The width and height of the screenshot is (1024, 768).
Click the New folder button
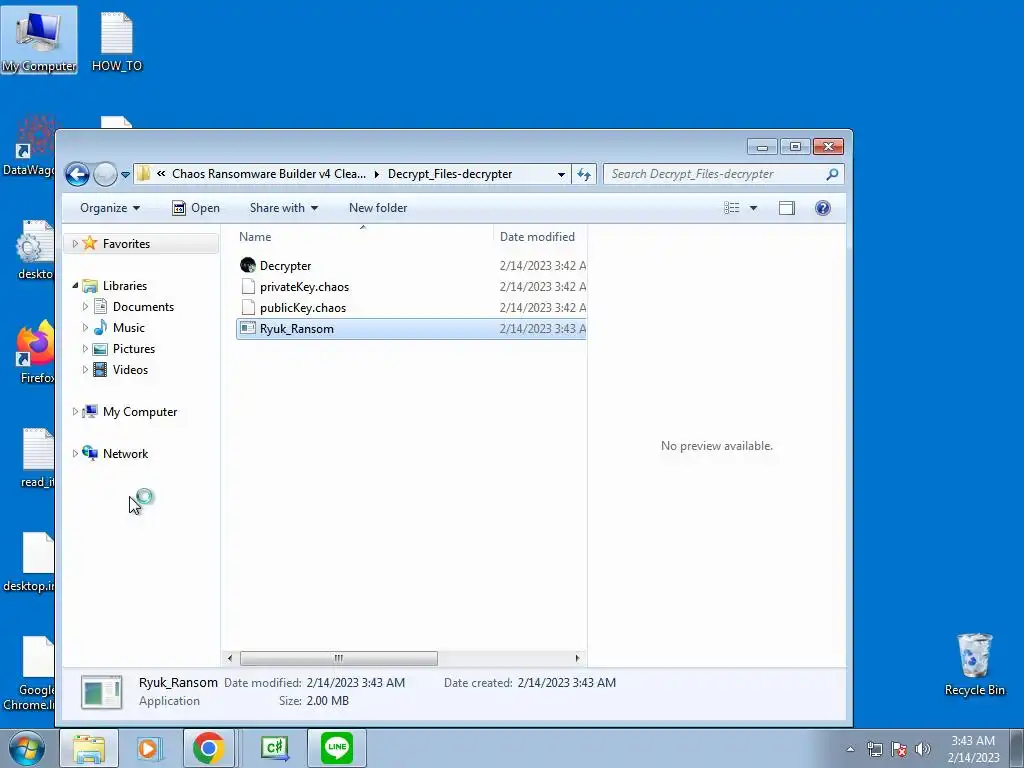pos(378,208)
